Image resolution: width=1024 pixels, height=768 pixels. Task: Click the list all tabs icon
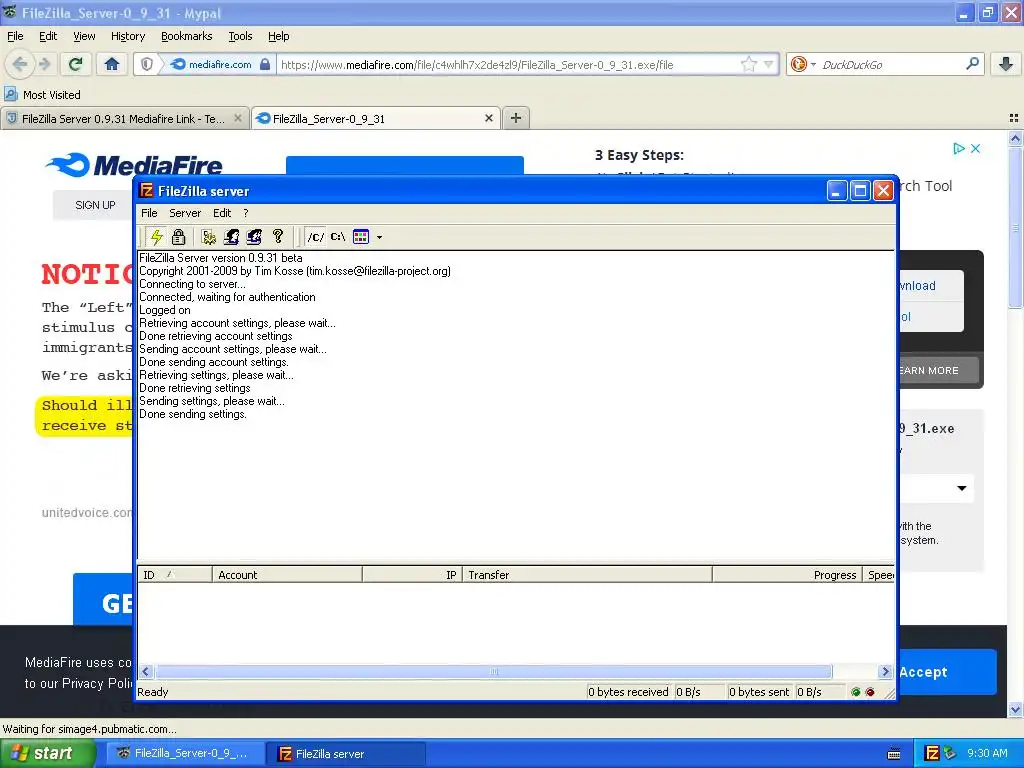click(x=1014, y=118)
